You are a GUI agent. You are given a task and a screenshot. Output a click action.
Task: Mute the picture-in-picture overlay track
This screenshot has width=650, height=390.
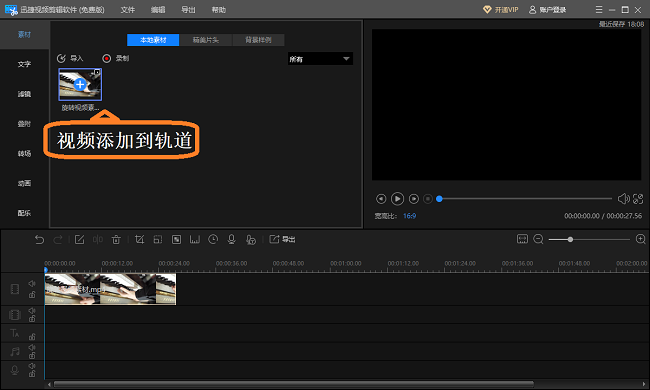point(32,310)
